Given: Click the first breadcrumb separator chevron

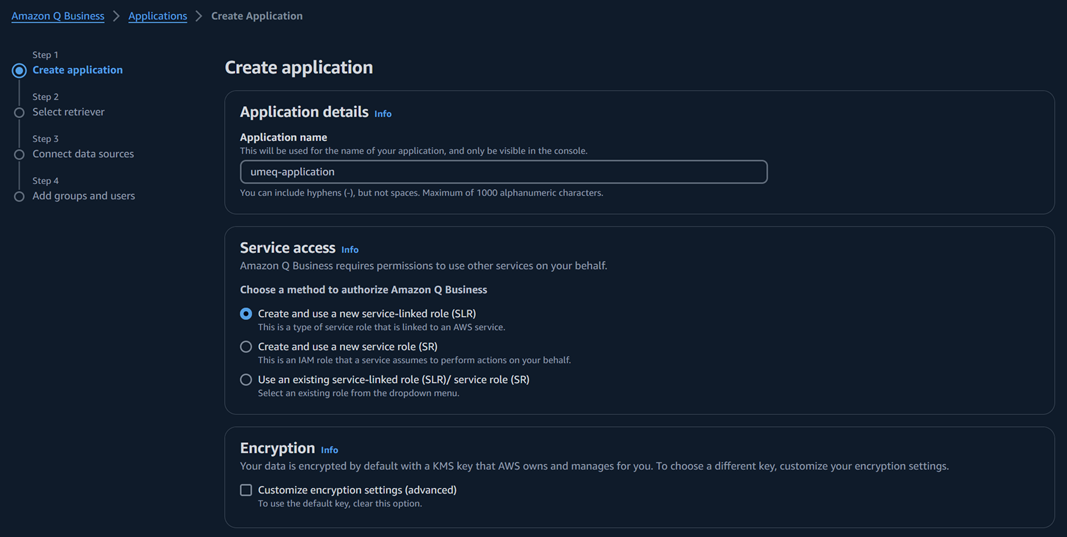Looking at the screenshot, I should click(116, 16).
